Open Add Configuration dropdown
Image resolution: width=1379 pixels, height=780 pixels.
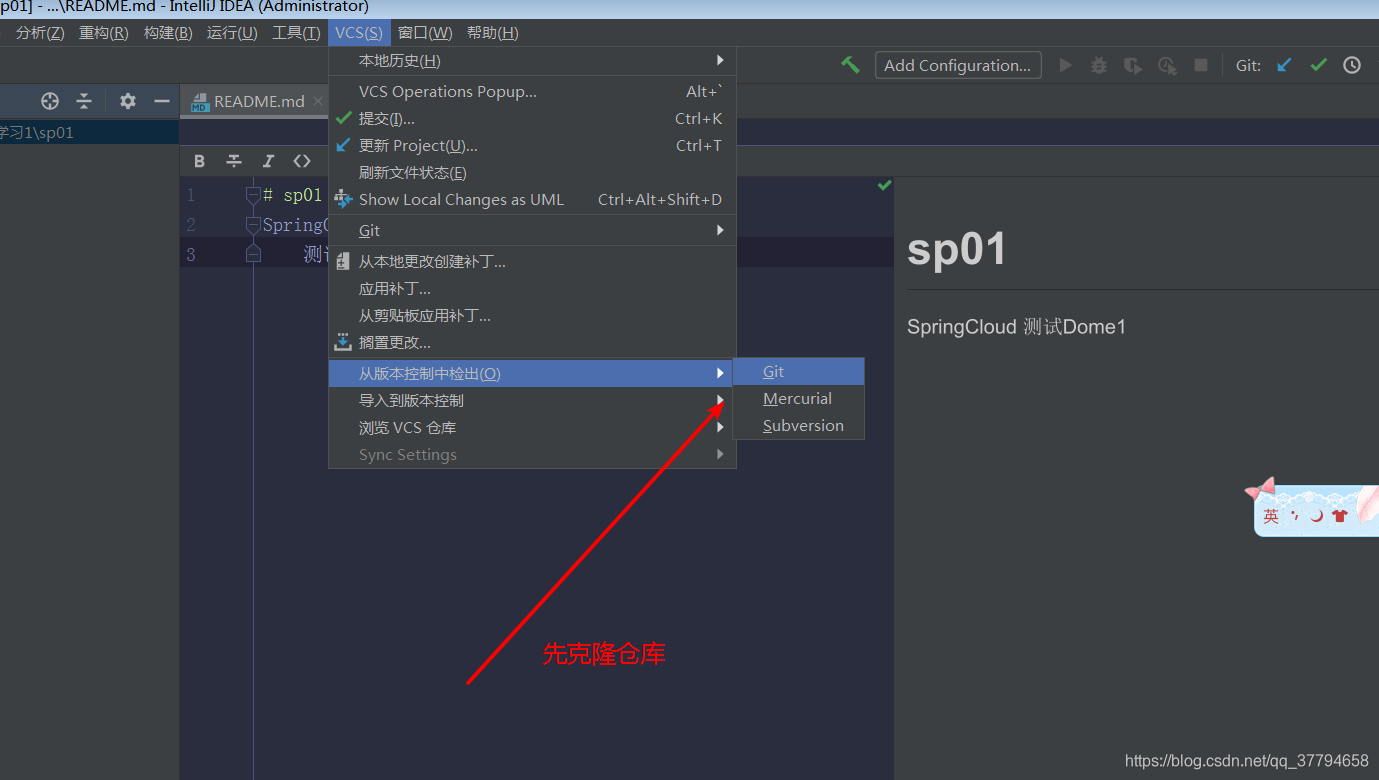pyautogui.click(x=958, y=65)
